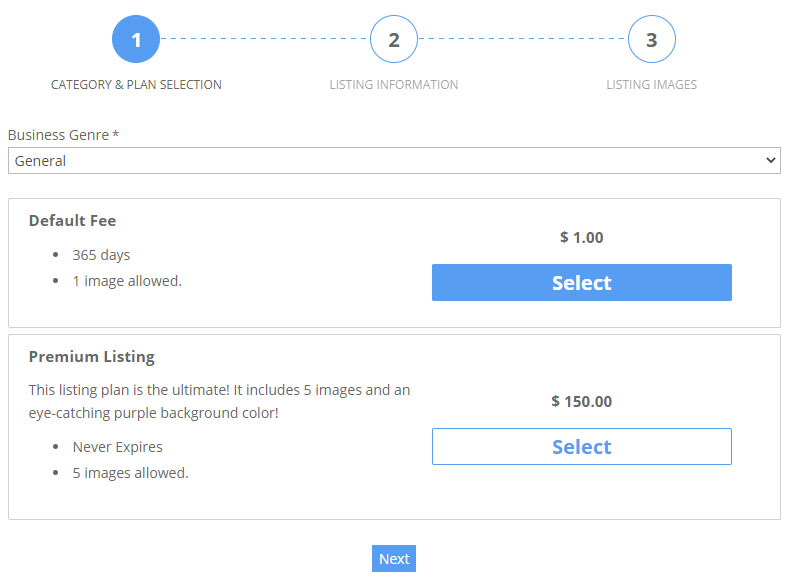The image size is (791, 582).
Task: Click the Premium Listing description paragraph
Action: click(219, 401)
